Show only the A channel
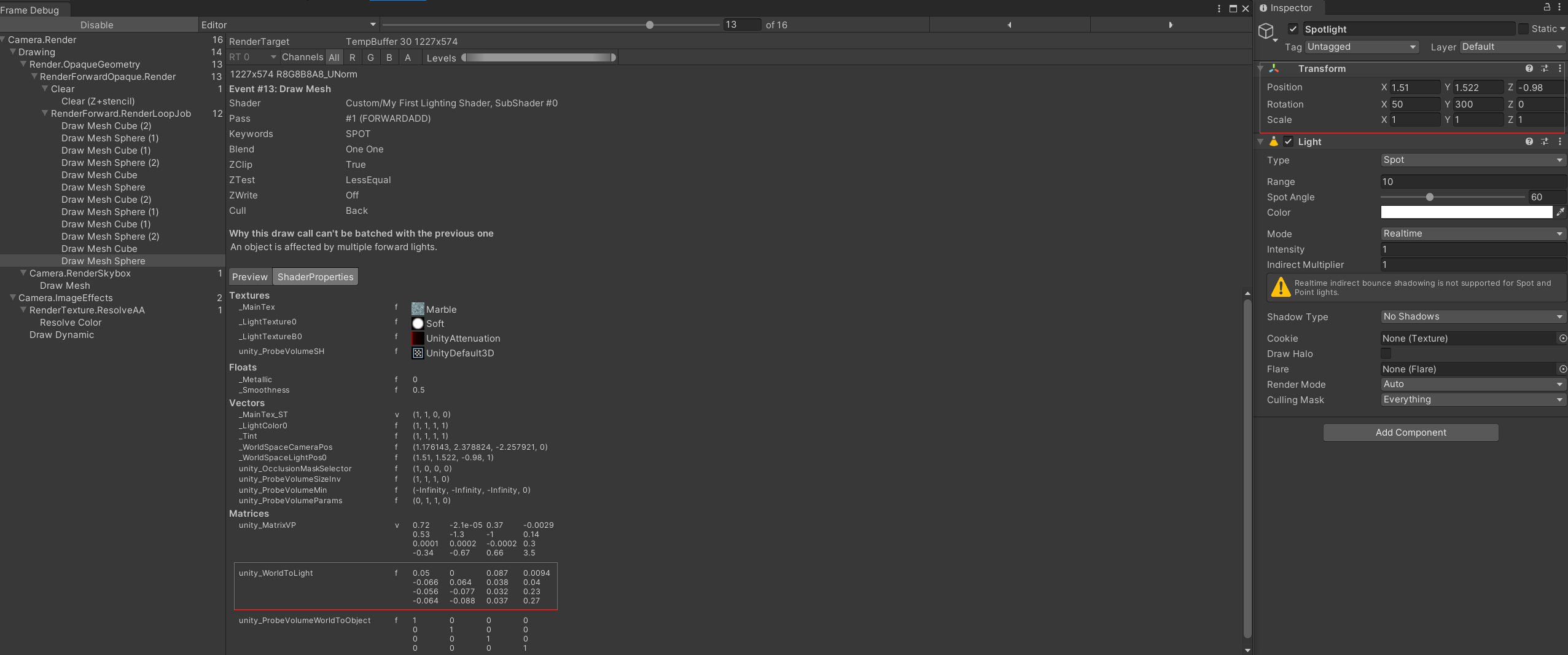 point(408,57)
